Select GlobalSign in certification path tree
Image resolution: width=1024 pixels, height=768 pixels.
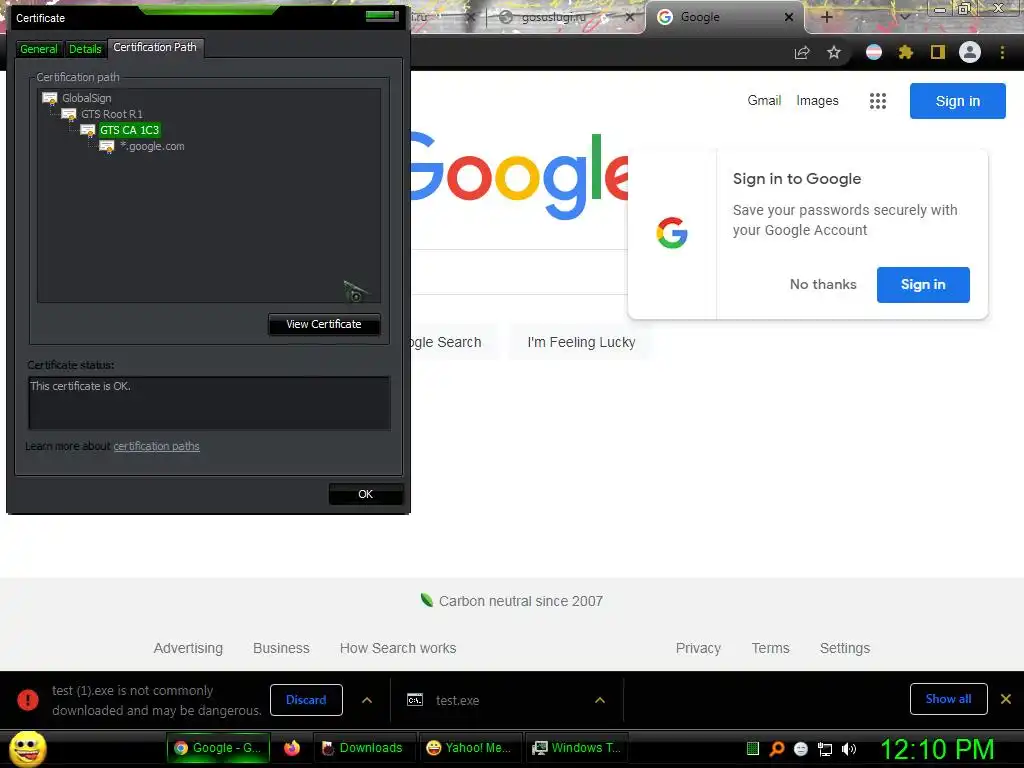pos(86,98)
